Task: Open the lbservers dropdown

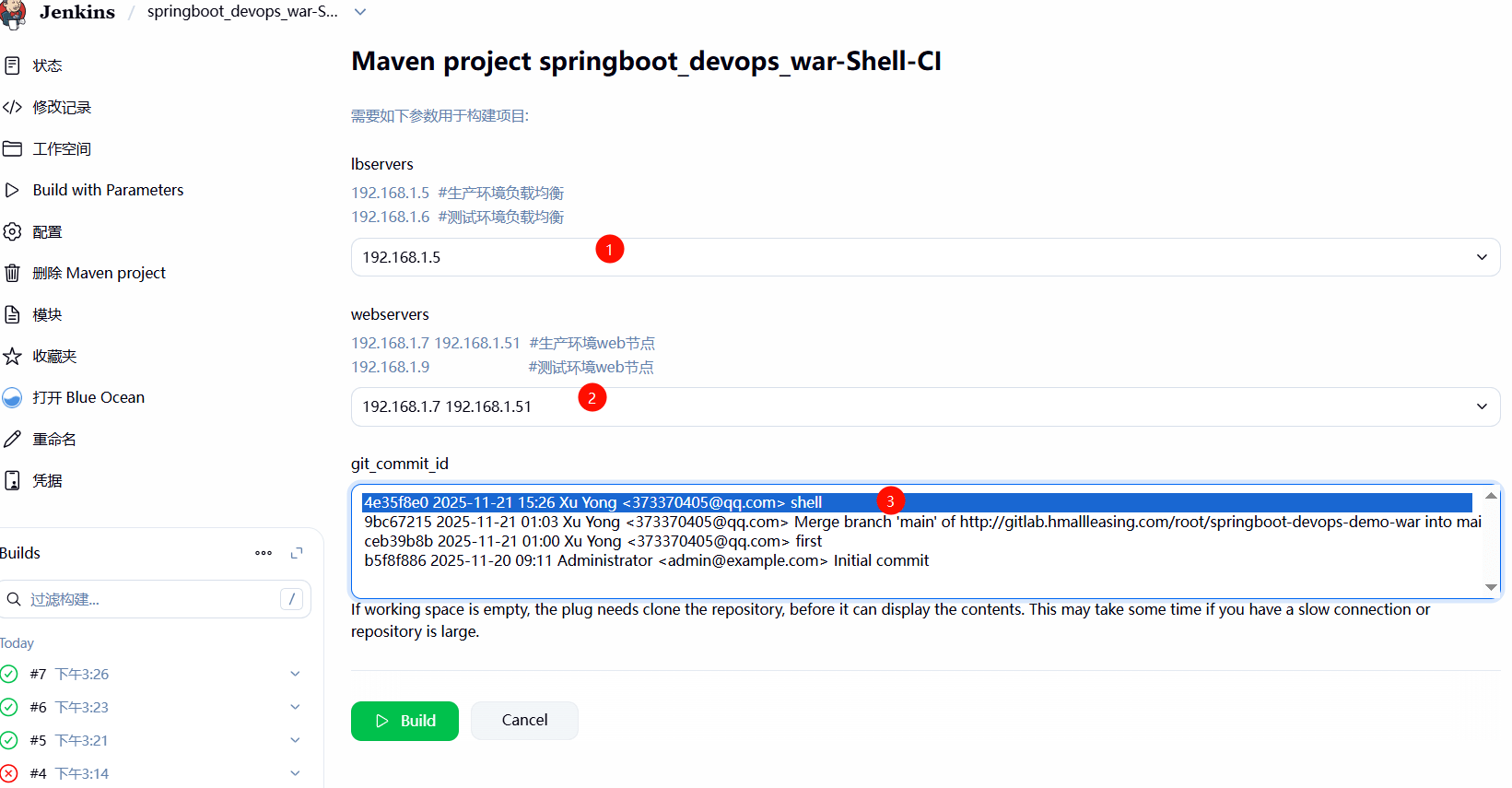Action: (x=924, y=257)
